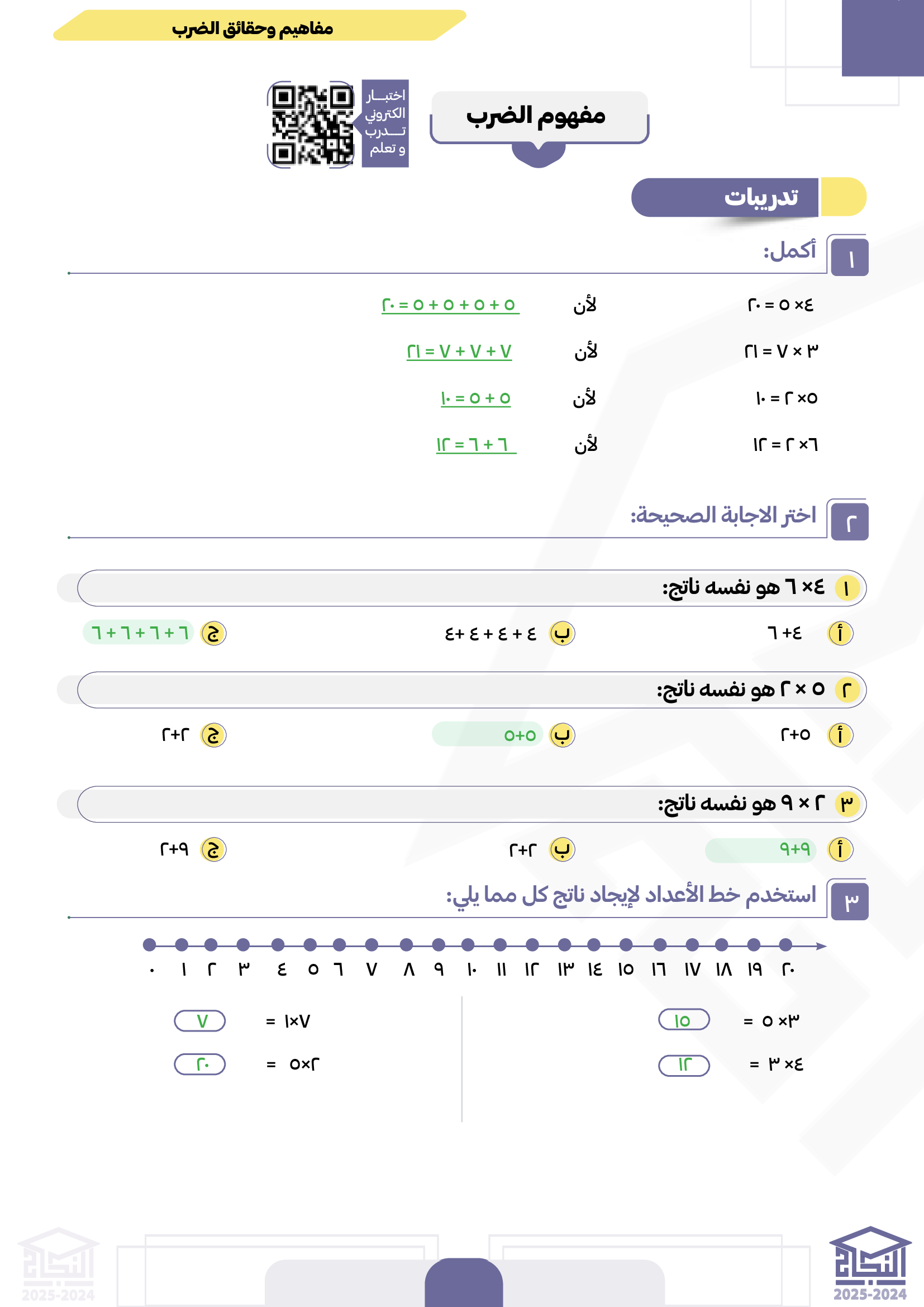The width and height of the screenshot is (924, 1307).
Task: Click the faded 2025-2024 logo watermark
Action: point(58,1264)
